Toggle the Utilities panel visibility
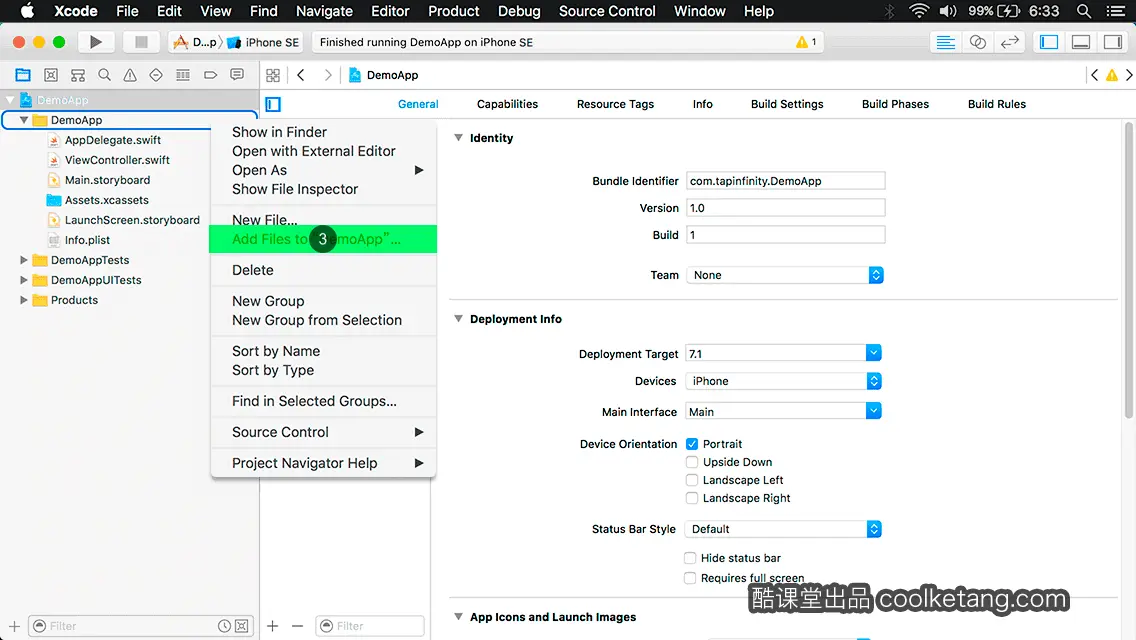Screen dimensions: 1136x640 click(1113, 42)
